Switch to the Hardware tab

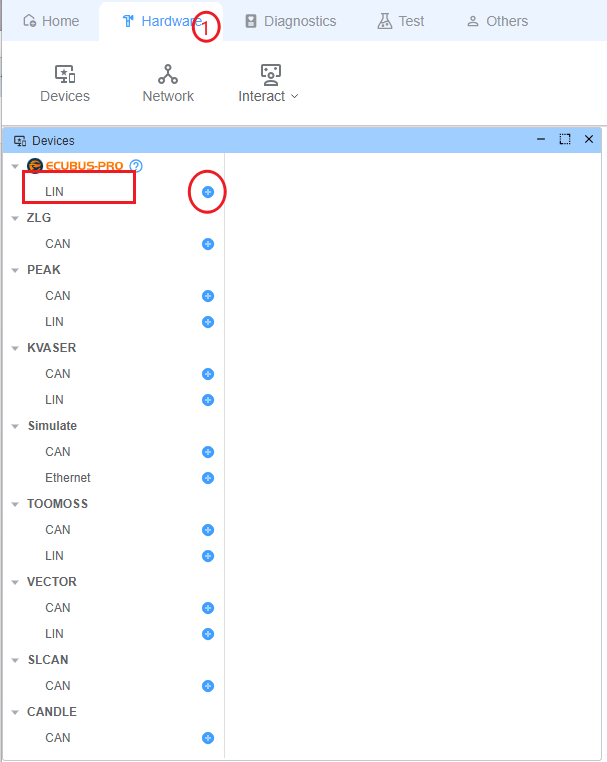click(161, 21)
